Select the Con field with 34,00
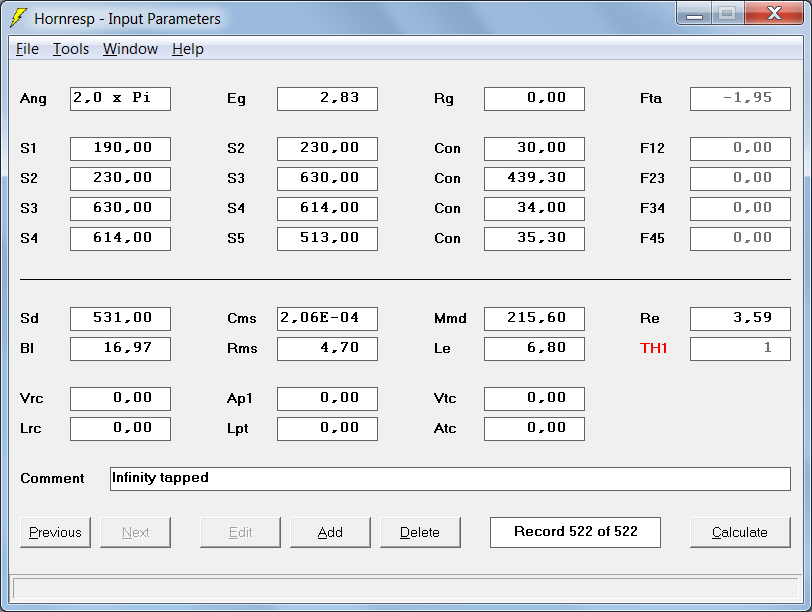This screenshot has width=812, height=612. tap(534, 209)
